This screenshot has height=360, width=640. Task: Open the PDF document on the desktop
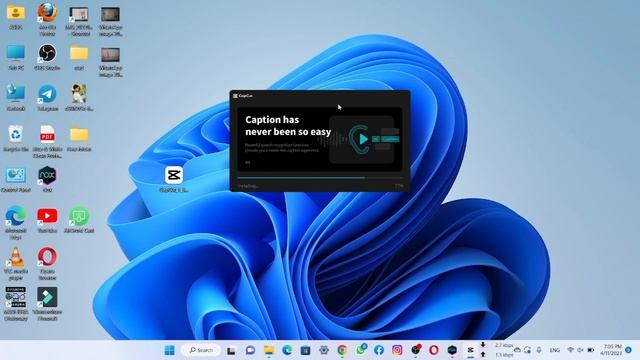47,135
